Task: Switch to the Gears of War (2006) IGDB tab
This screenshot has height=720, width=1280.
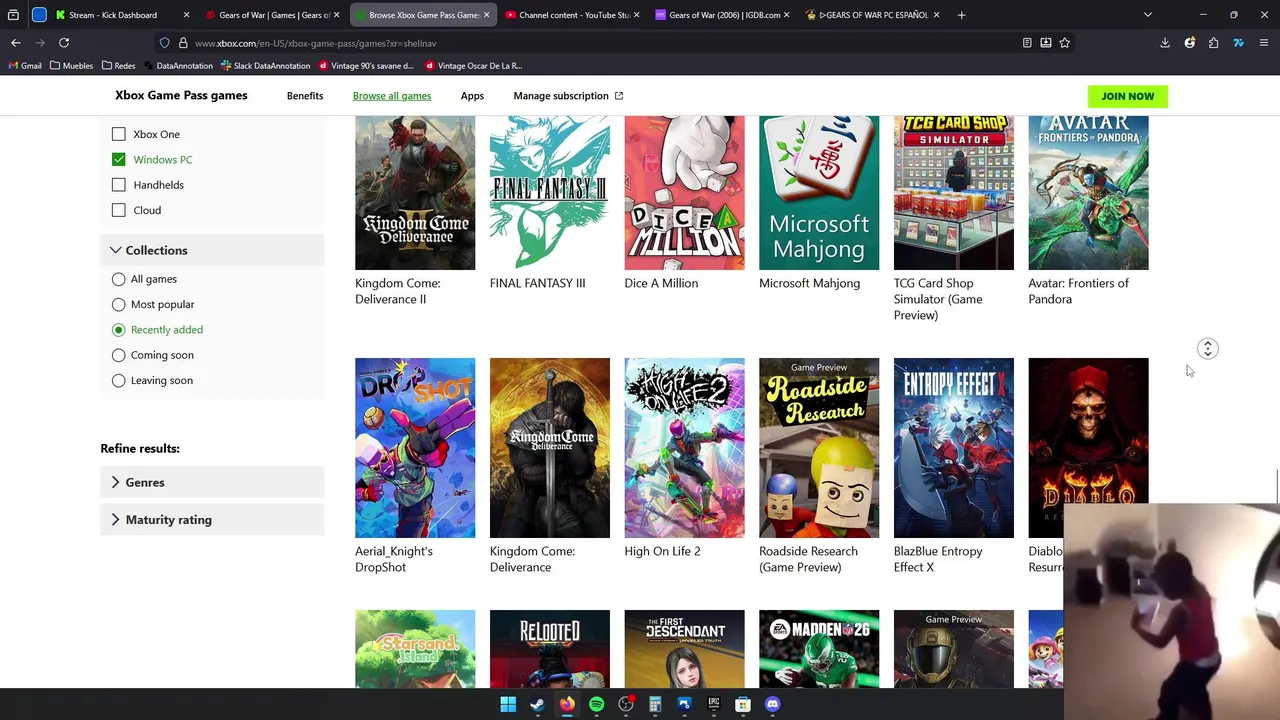Action: coord(722,15)
